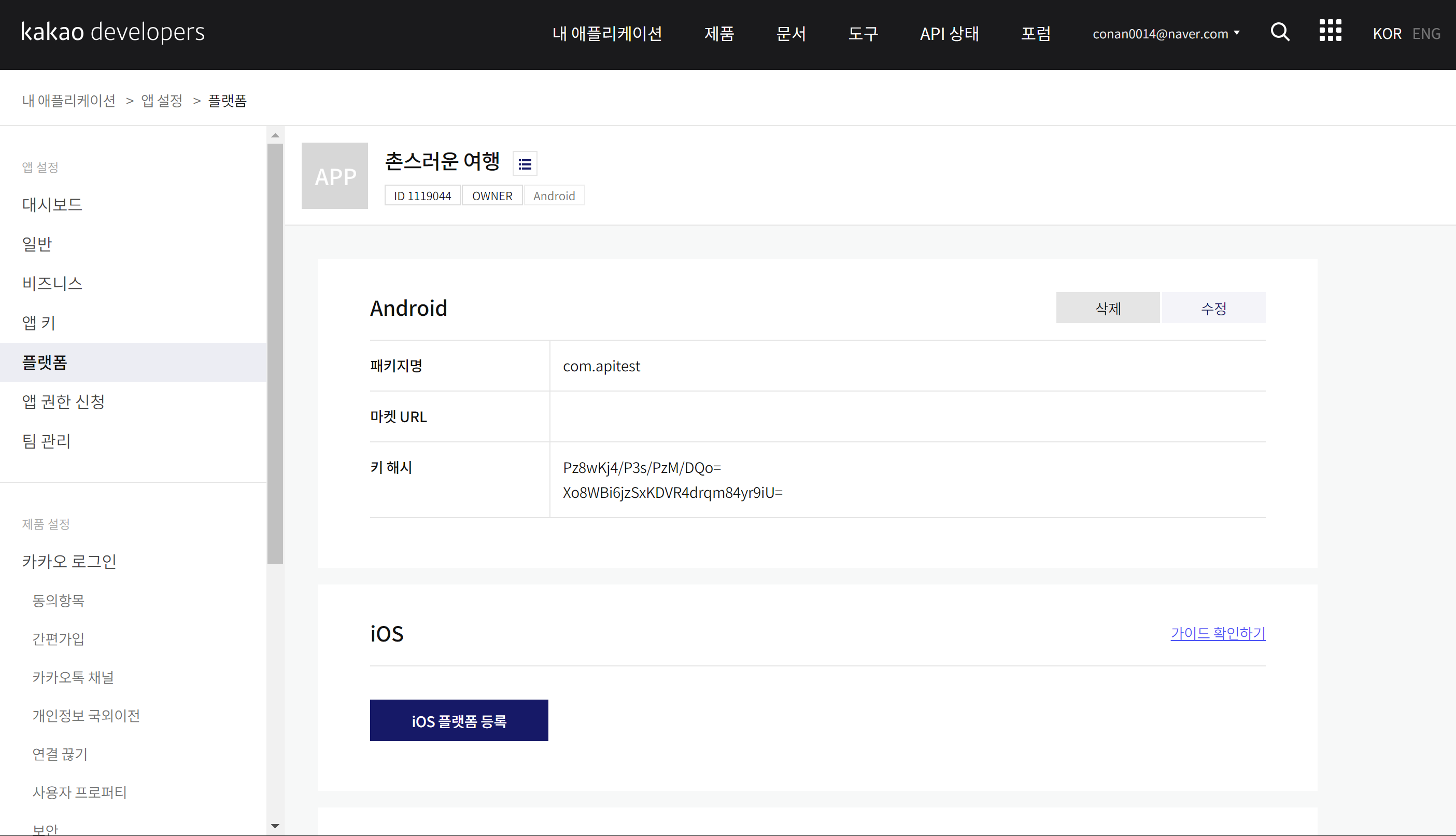Click the 플랫폼 breadcrumb

tap(227, 101)
